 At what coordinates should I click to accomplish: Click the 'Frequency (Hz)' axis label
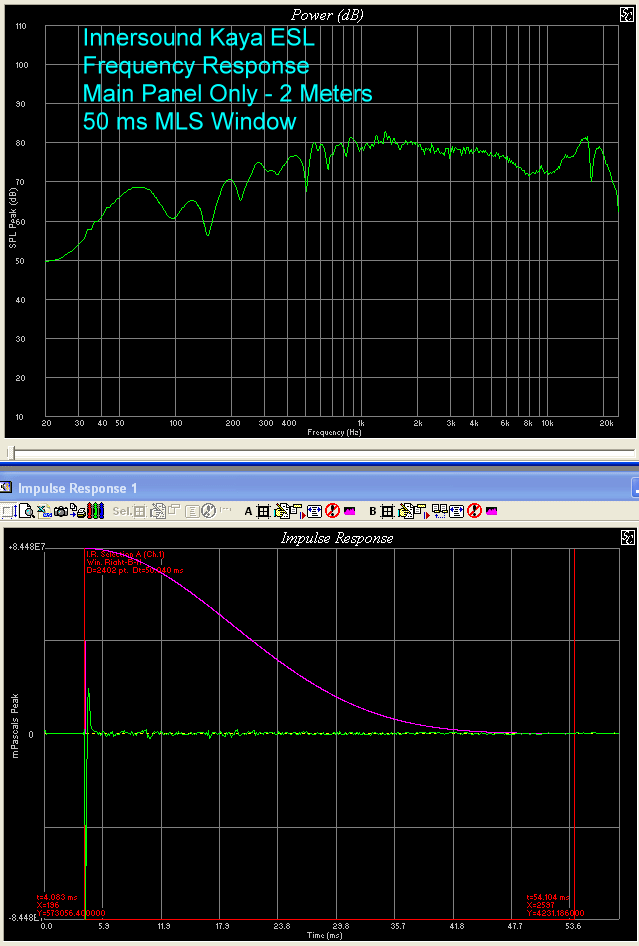coord(334,433)
